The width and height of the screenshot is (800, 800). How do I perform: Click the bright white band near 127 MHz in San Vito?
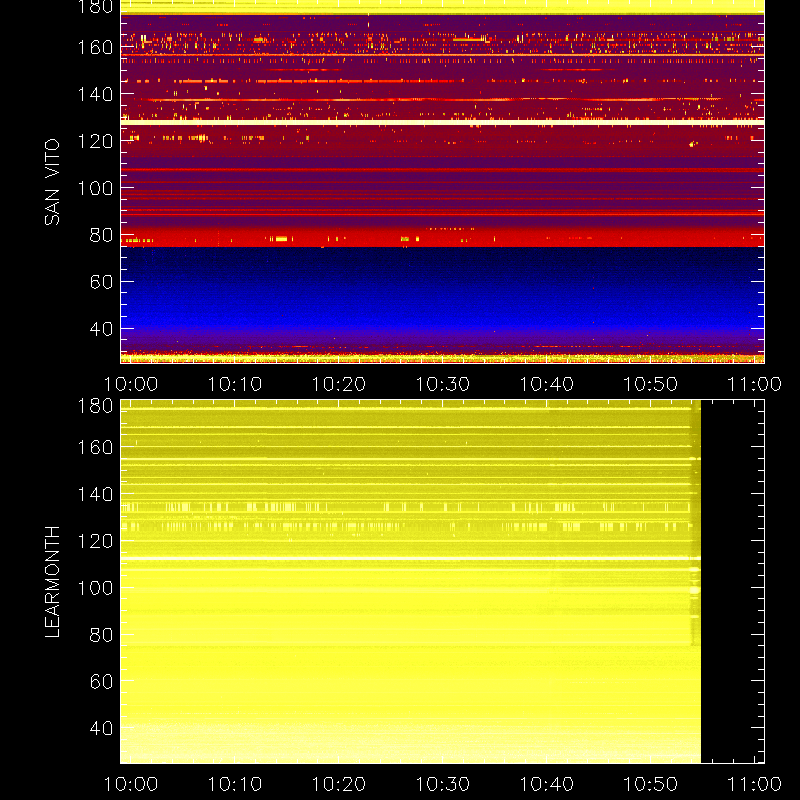click(442, 122)
